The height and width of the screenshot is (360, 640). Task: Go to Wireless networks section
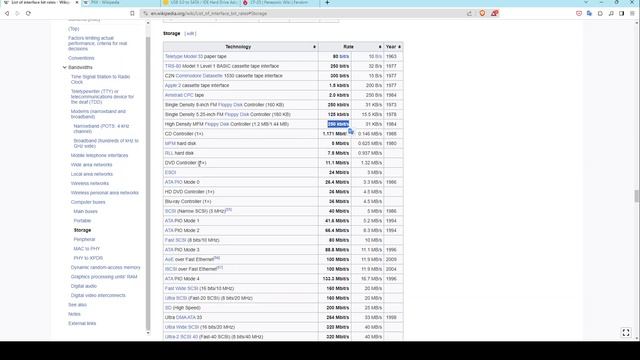point(90,184)
